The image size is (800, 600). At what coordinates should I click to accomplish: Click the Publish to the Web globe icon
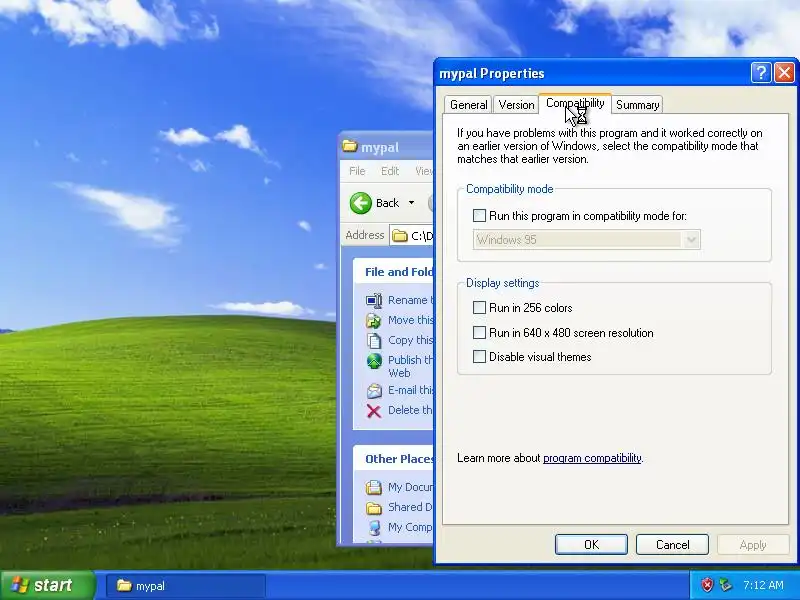click(x=374, y=361)
